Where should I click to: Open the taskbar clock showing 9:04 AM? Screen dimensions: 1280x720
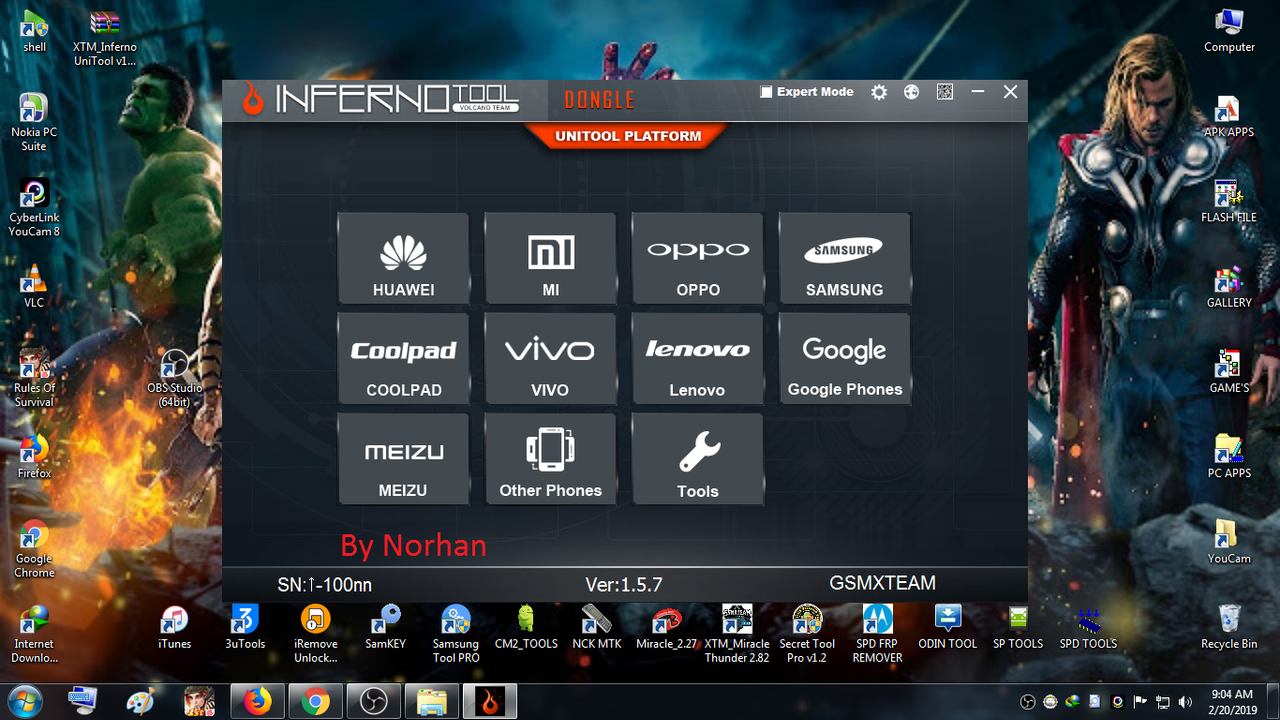point(1231,702)
